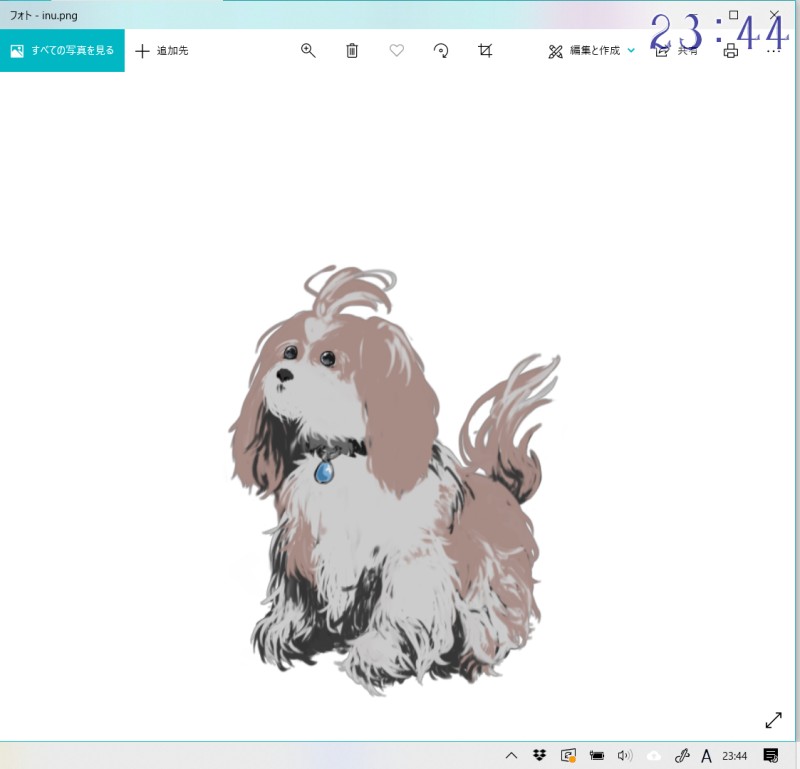Close the Photos window
Screen dimensions: 800x769
774,15
